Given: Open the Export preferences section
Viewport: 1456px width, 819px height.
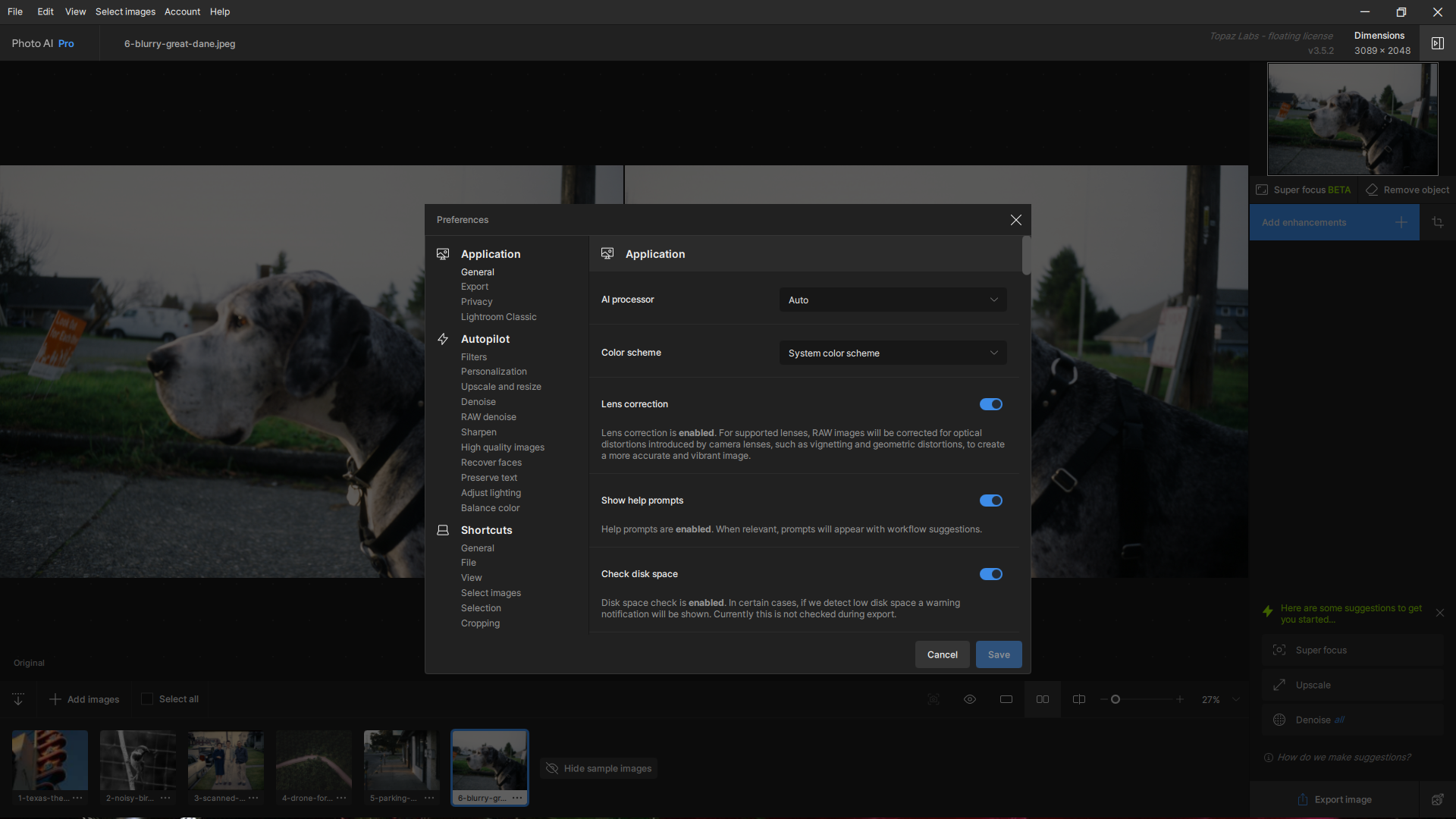Looking at the screenshot, I should tap(475, 287).
